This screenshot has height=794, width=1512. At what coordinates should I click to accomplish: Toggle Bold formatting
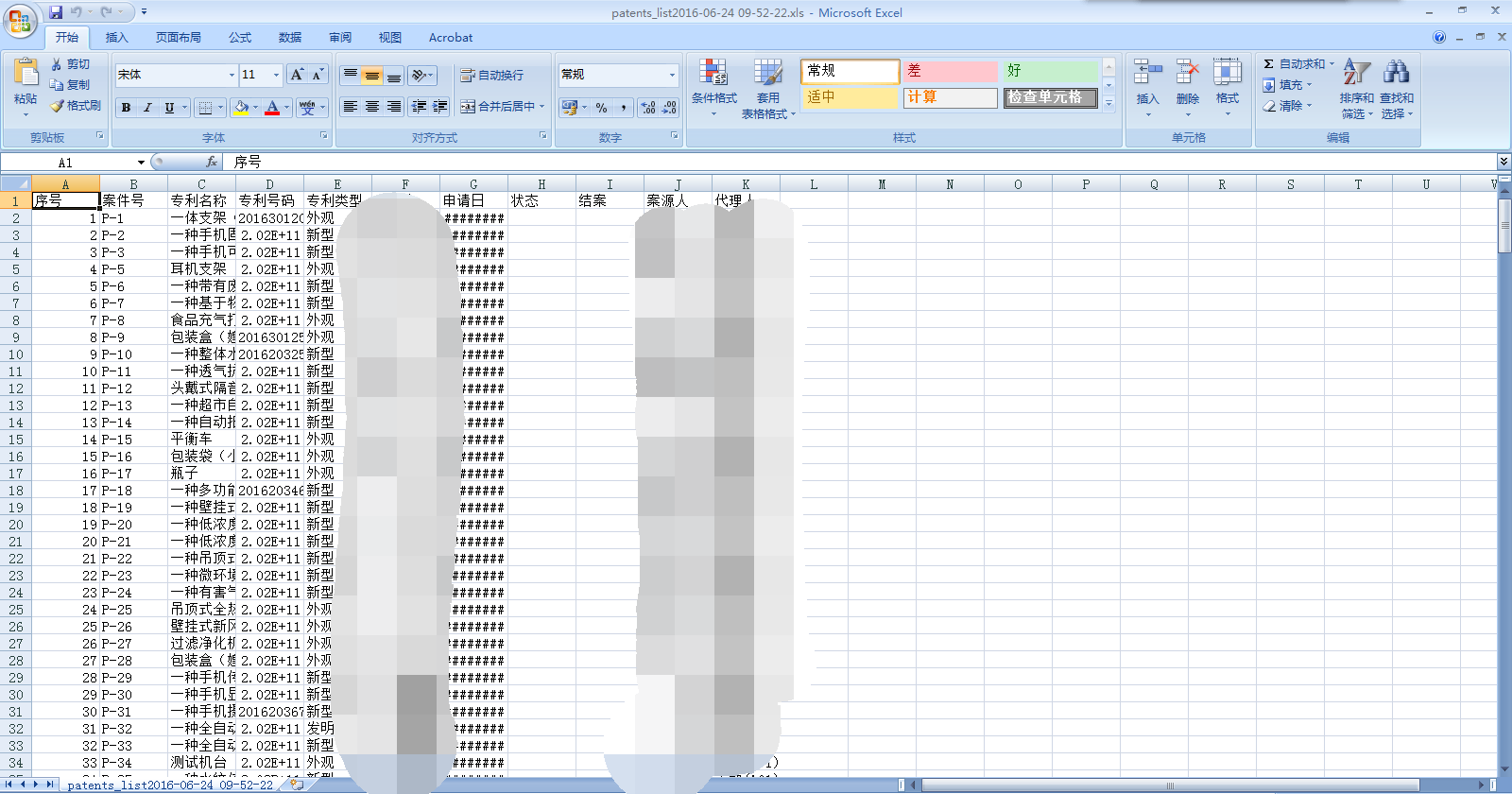tap(126, 108)
